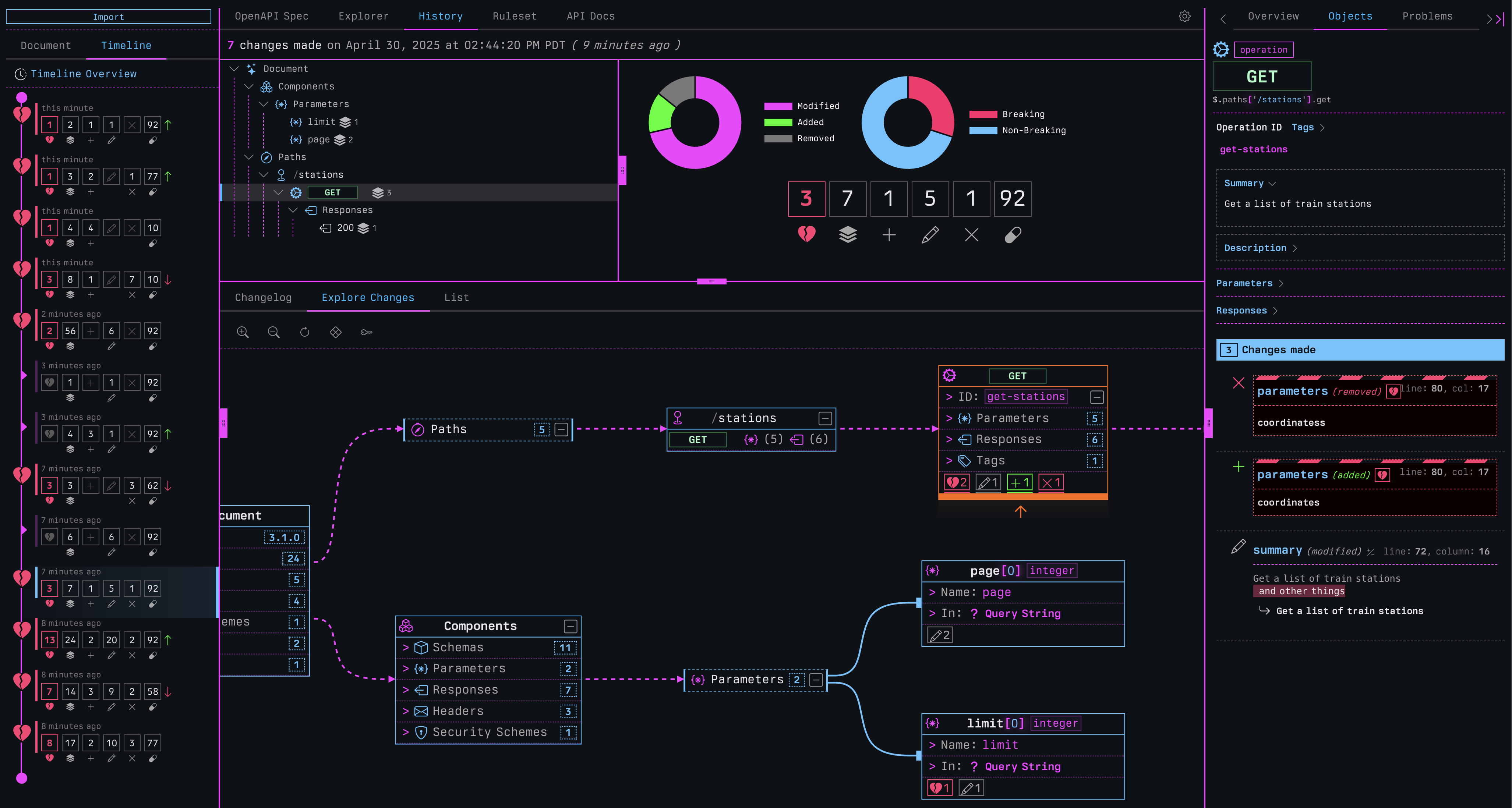Switch to the List tab
Screen dimensions: 1512x808
(x=456, y=298)
